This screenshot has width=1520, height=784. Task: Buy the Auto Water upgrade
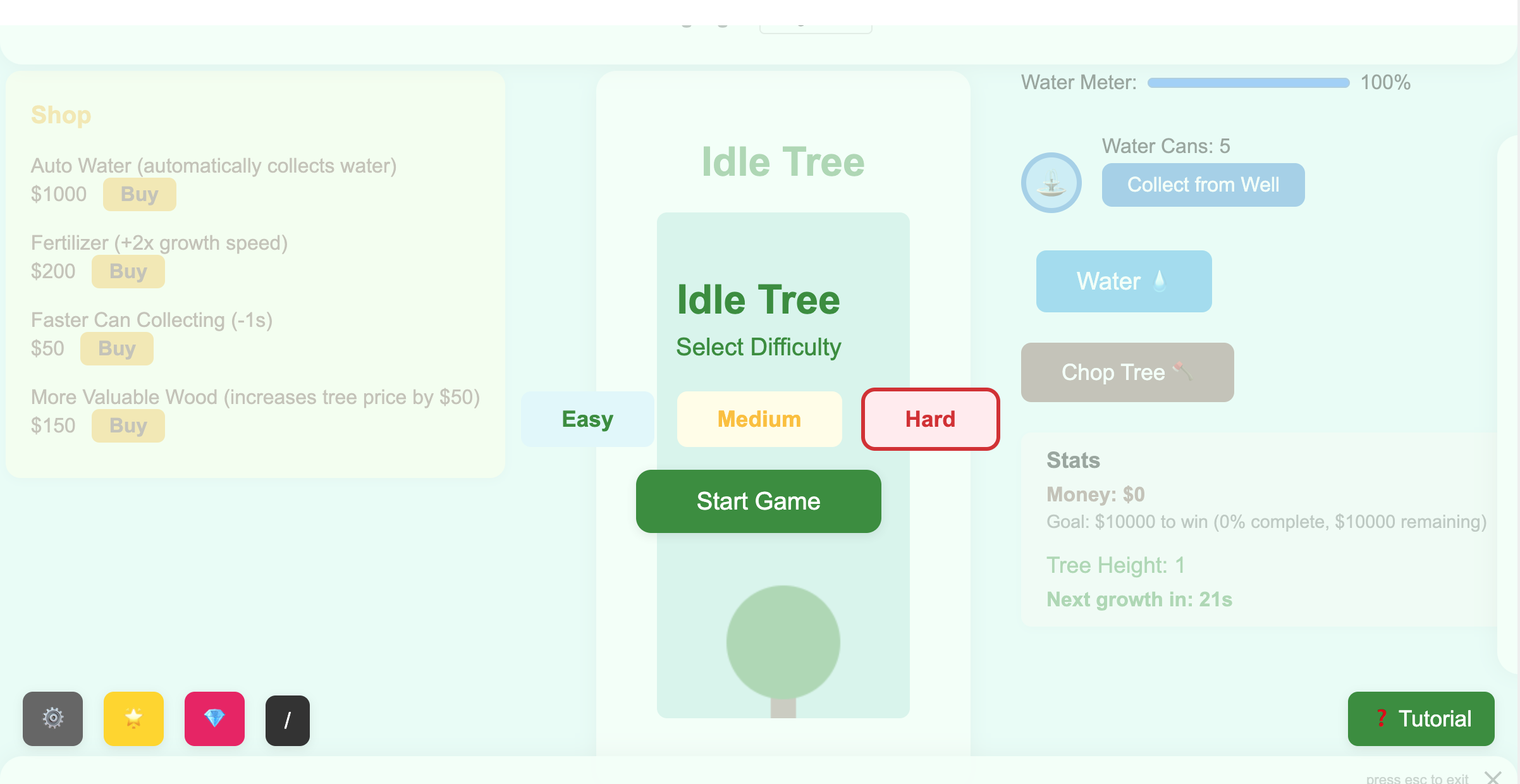point(139,194)
